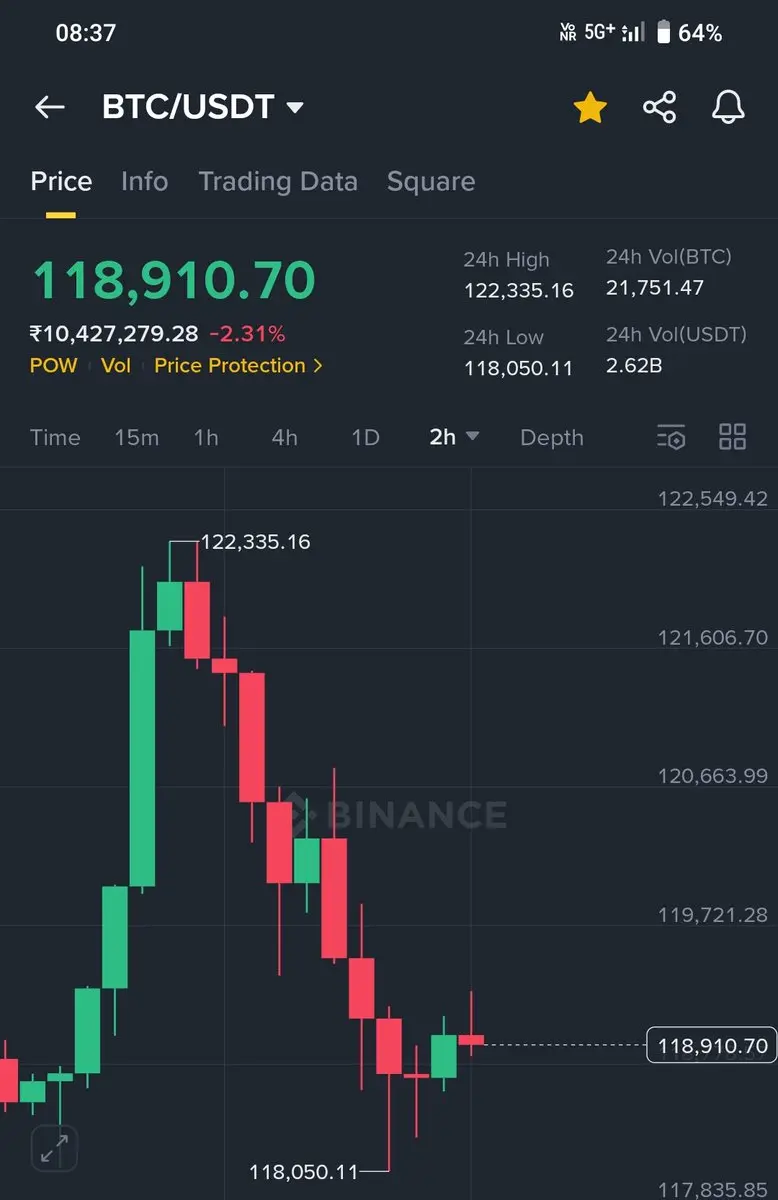The height and width of the screenshot is (1200, 778).
Task: Select the tallest green candlestick
Action: (143, 758)
